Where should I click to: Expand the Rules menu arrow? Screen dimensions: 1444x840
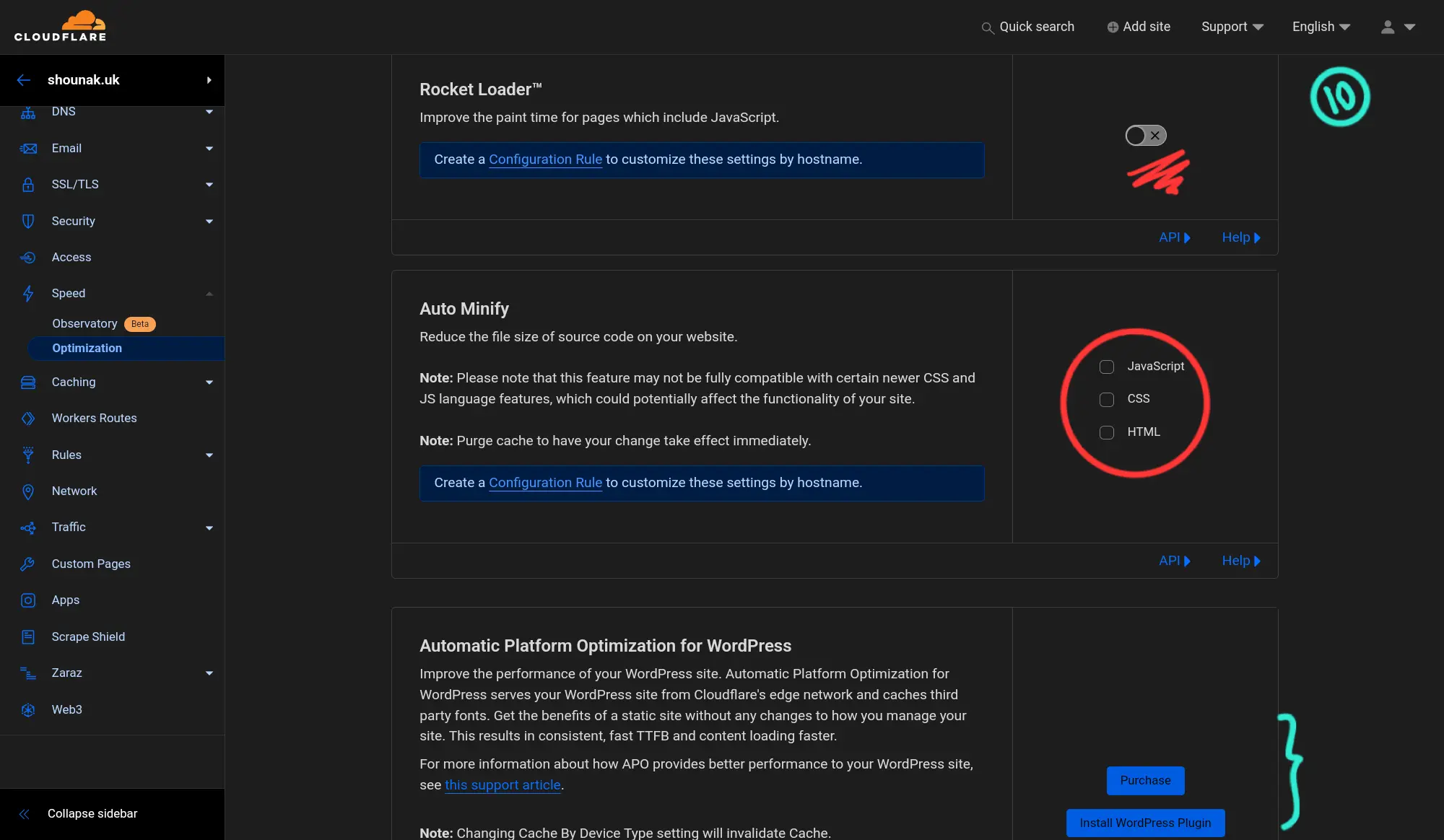point(209,455)
